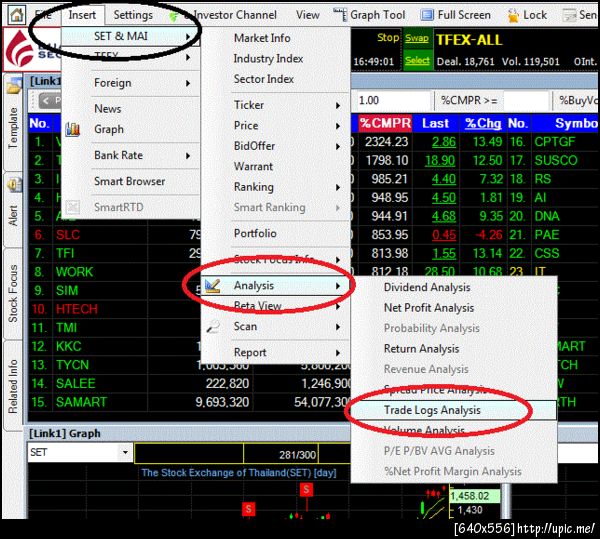Click the Full Screen icon
The width and height of the screenshot is (600, 539).
click(427, 15)
